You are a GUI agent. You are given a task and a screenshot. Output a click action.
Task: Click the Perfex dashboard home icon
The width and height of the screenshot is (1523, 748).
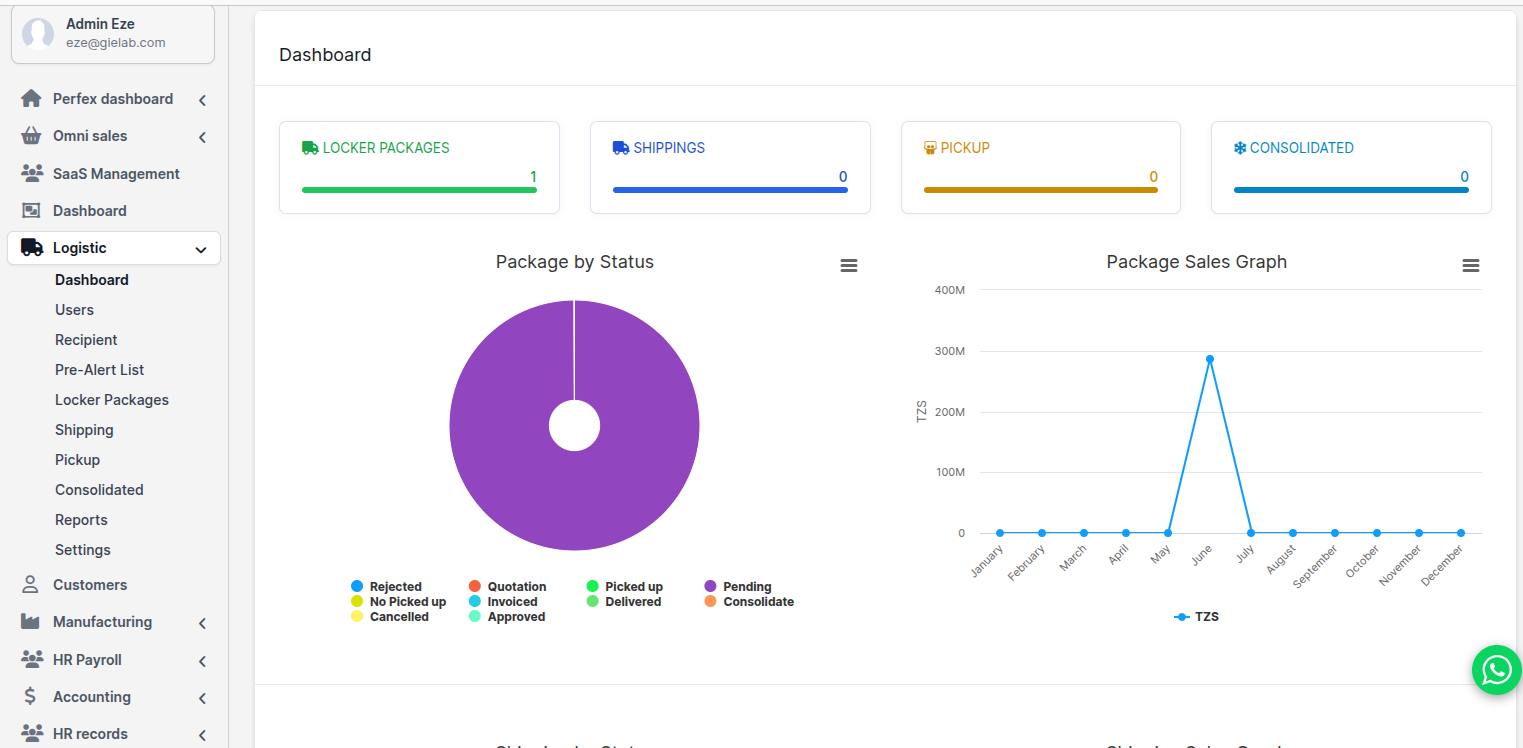(32, 99)
